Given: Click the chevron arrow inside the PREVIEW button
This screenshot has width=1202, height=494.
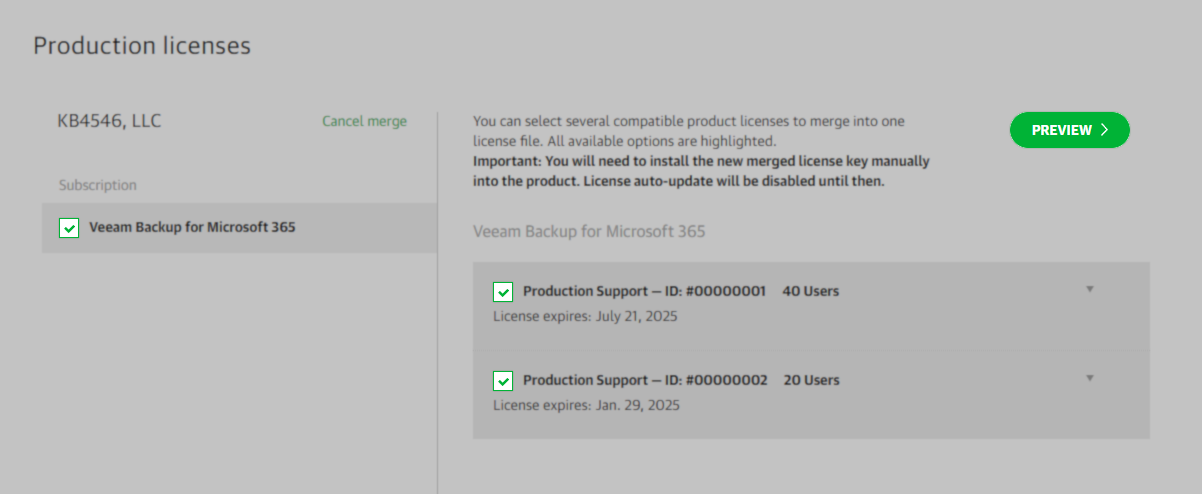Looking at the screenshot, I should (x=1104, y=130).
